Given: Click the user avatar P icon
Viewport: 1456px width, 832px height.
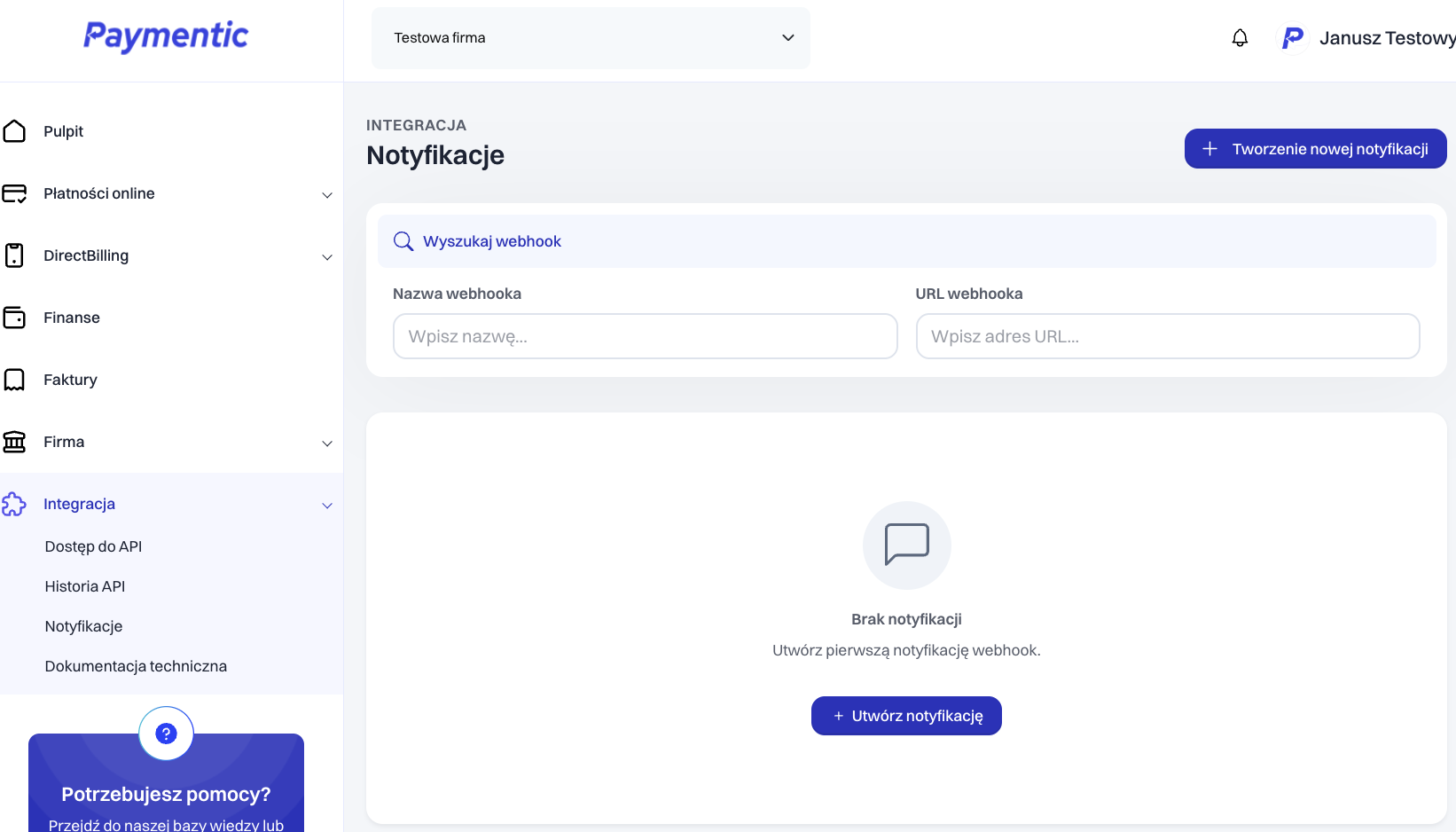Looking at the screenshot, I should click(1293, 38).
